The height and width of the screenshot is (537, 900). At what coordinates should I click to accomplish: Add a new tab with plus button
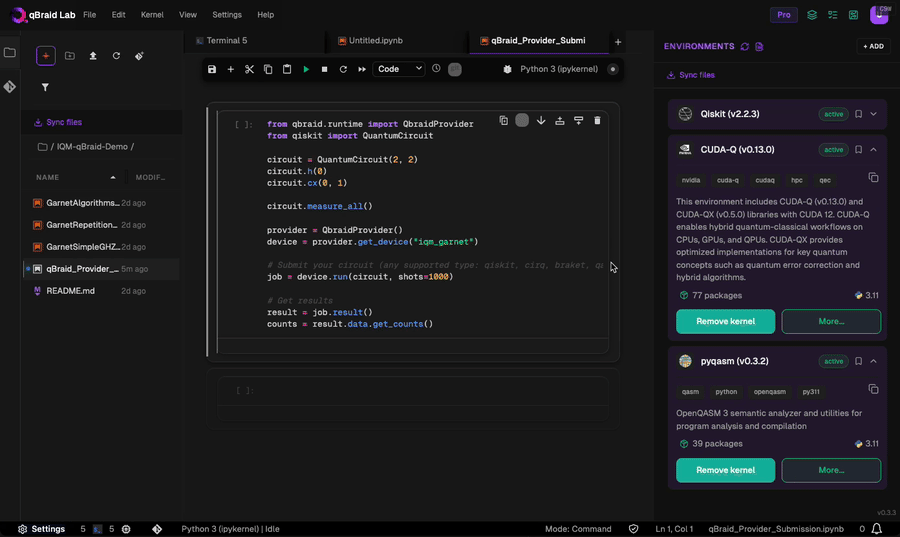[618, 42]
